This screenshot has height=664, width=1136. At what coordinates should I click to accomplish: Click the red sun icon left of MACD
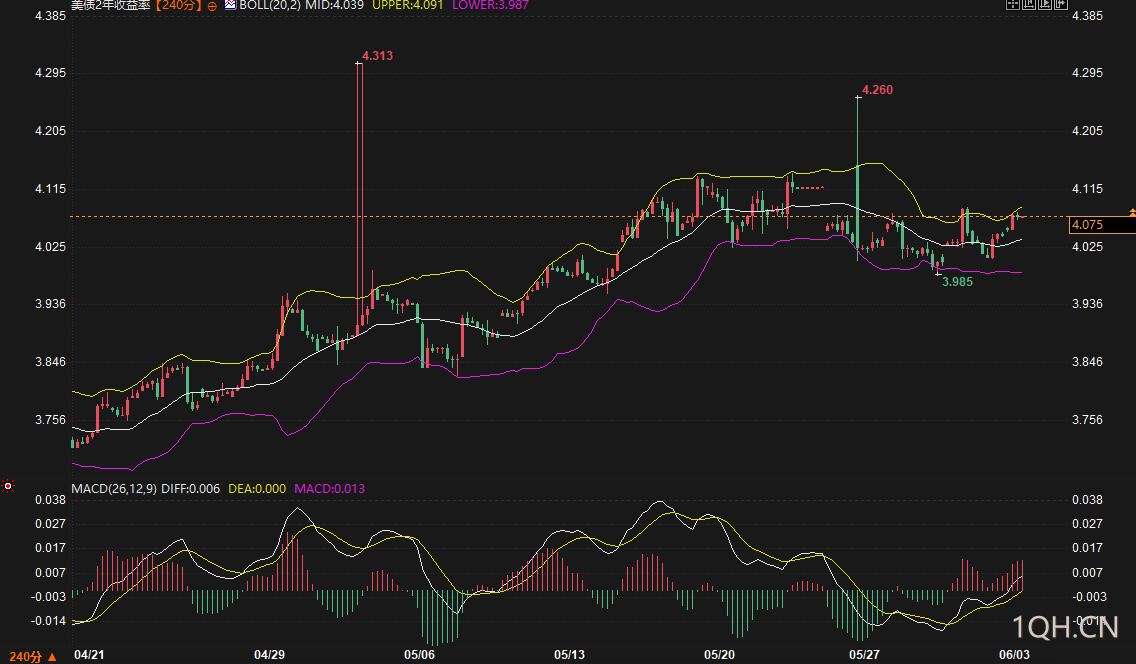pyautogui.click(x=8, y=486)
